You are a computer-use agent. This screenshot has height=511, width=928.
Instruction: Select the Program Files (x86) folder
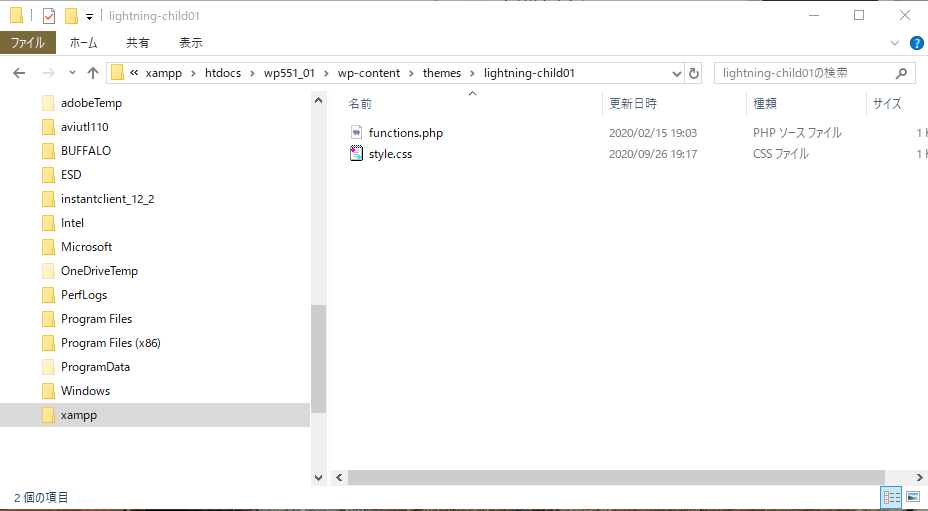point(110,343)
